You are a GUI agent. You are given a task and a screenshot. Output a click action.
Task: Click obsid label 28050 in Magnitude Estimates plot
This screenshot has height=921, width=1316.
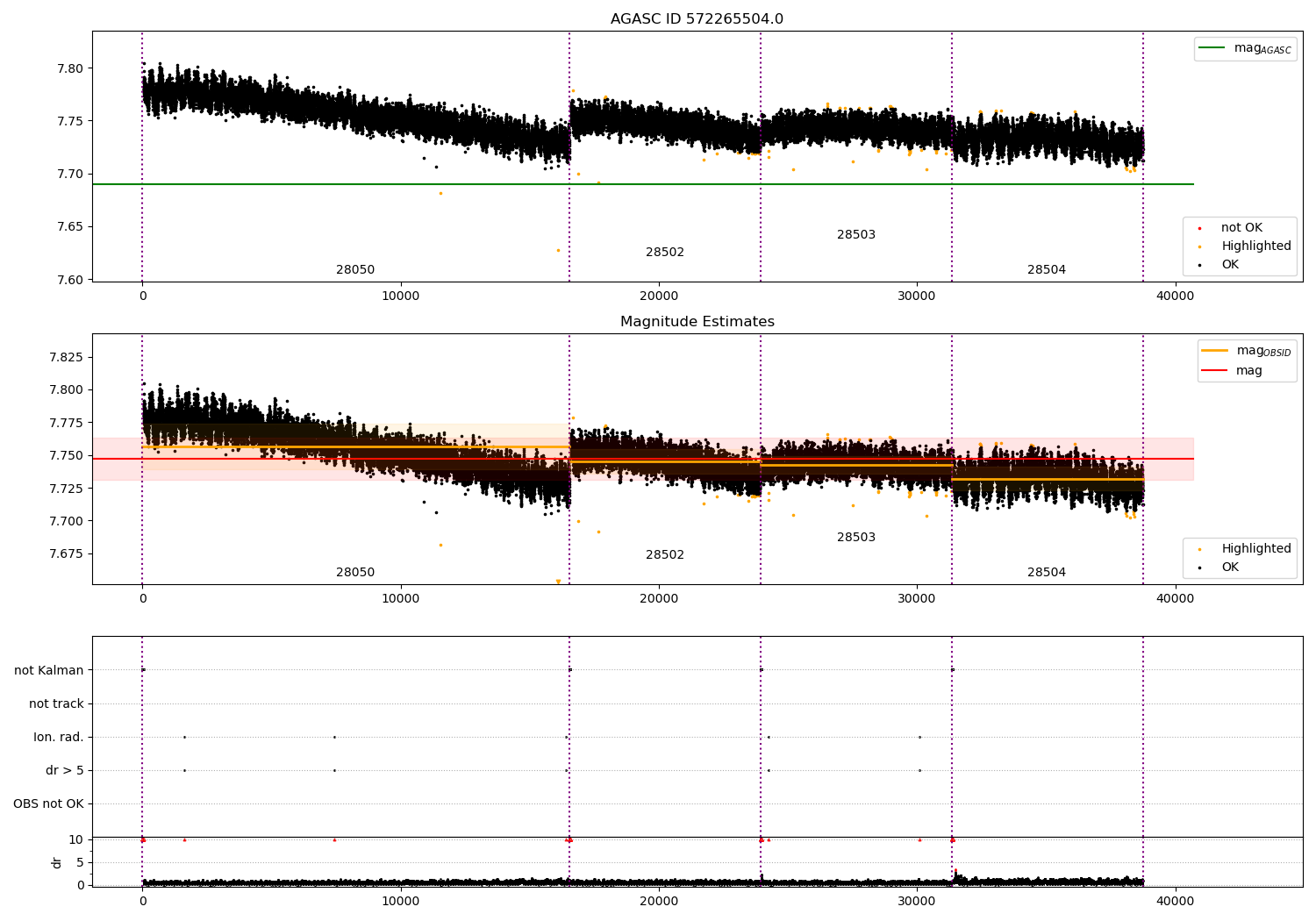pyautogui.click(x=355, y=573)
